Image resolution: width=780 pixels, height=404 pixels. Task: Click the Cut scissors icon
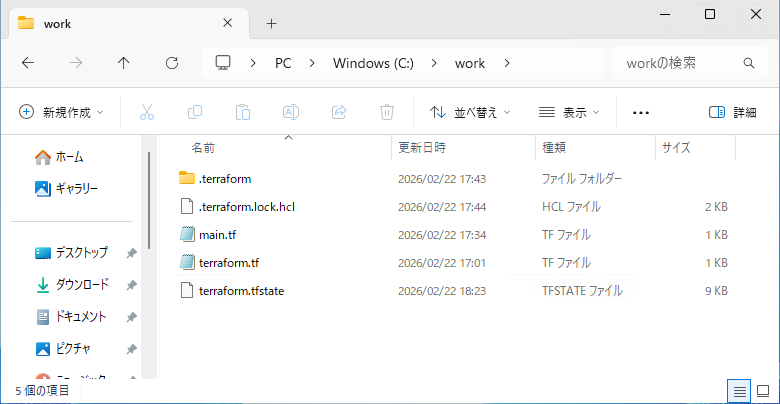(147, 112)
